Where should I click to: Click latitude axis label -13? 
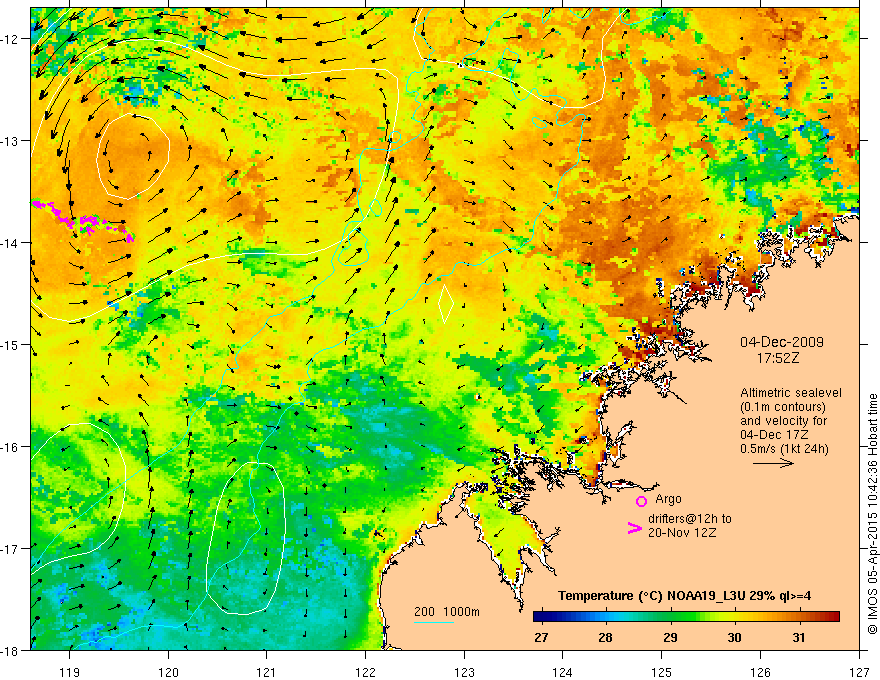tap(11, 141)
